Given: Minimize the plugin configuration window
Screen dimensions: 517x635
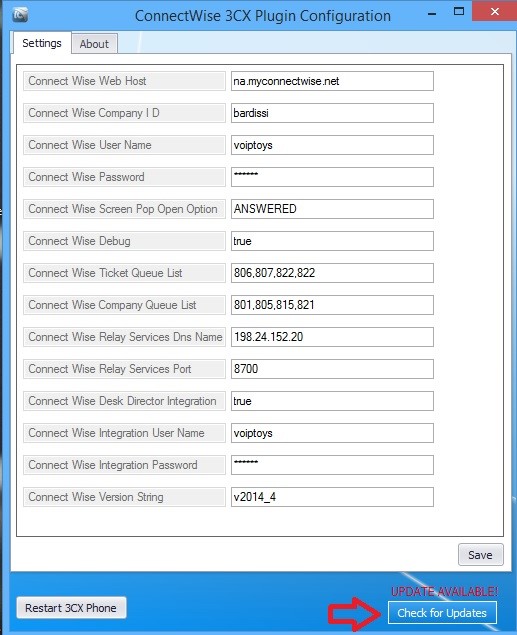Looking at the screenshot, I should tap(432, 13).
